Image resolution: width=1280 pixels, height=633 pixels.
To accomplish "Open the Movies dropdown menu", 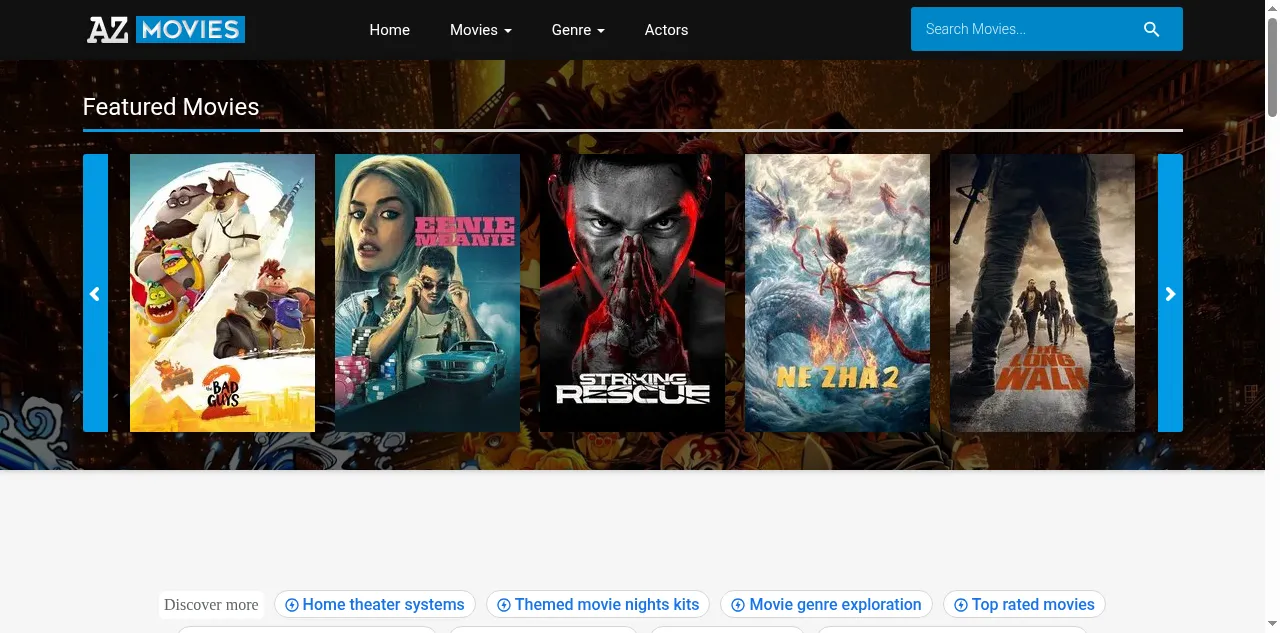I will click(x=481, y=30).
